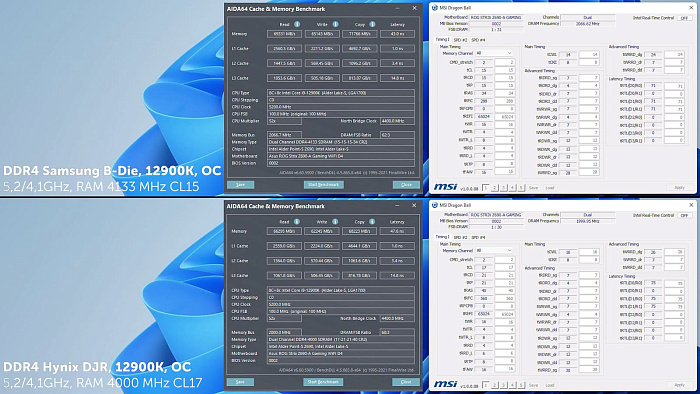The height and width of the screenshot is (394, 700).
Task: Click editable tCL field showing 17
Action: point(504,267)
